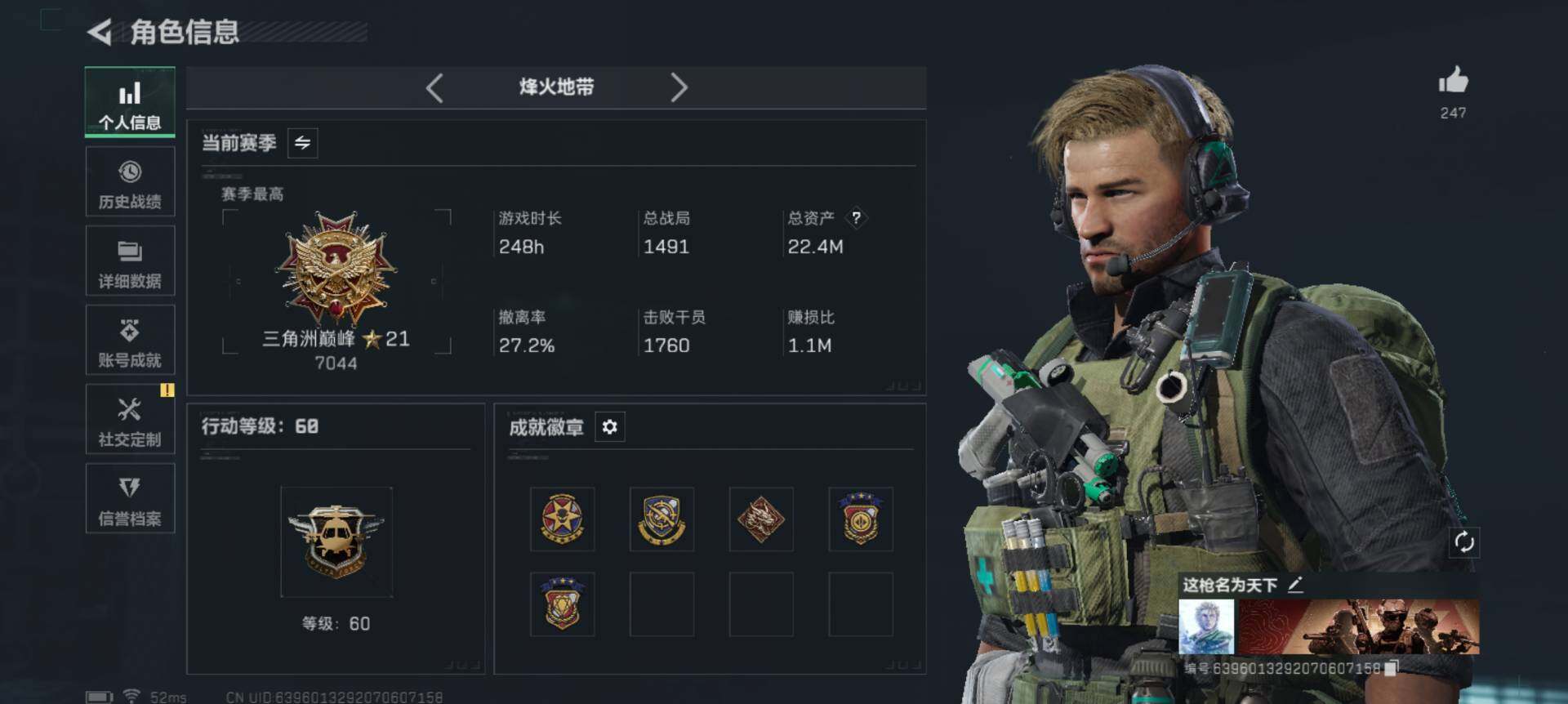This screenshot has height=704, width=1568.
Task: Open the 详细数据 sidebar tab
Action: pyautogui.click(x=130, y=261)
